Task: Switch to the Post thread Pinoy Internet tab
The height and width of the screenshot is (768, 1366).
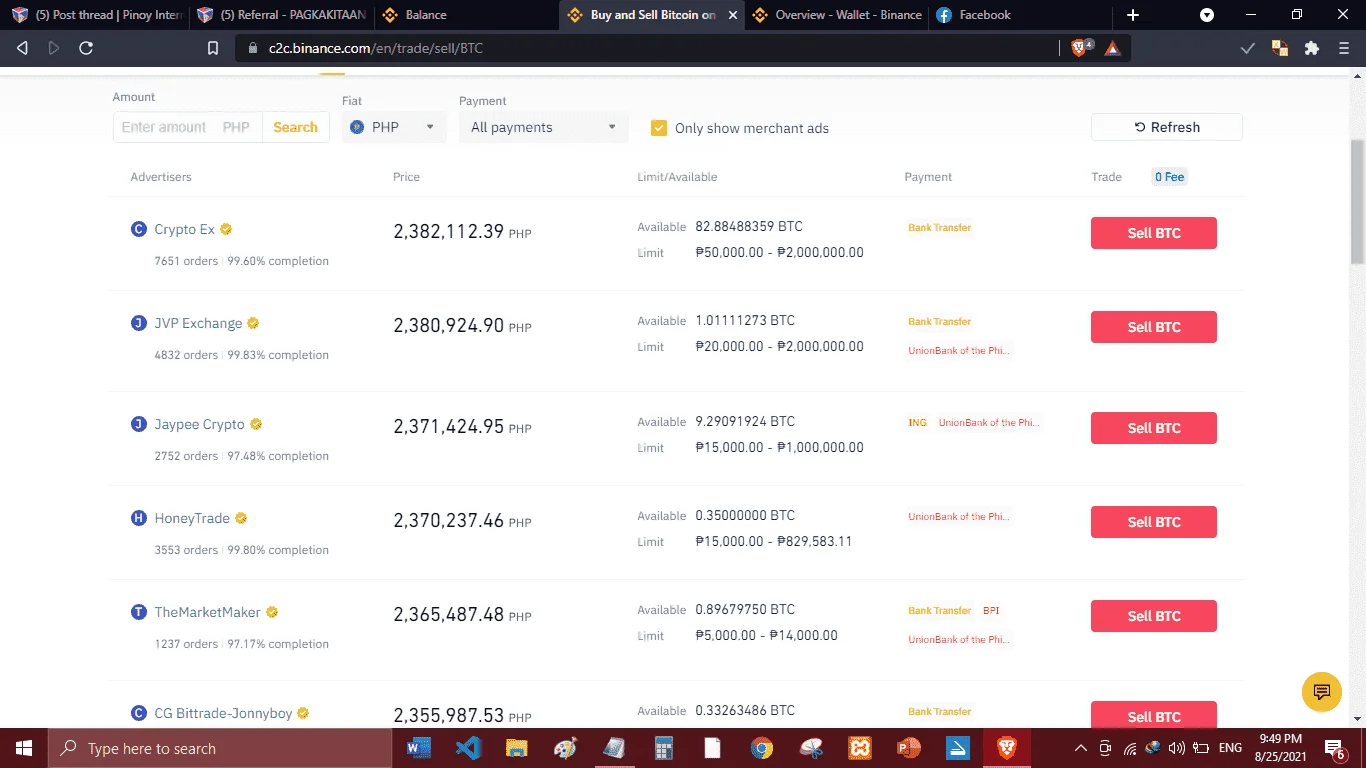Action: [x=96, y=15]
